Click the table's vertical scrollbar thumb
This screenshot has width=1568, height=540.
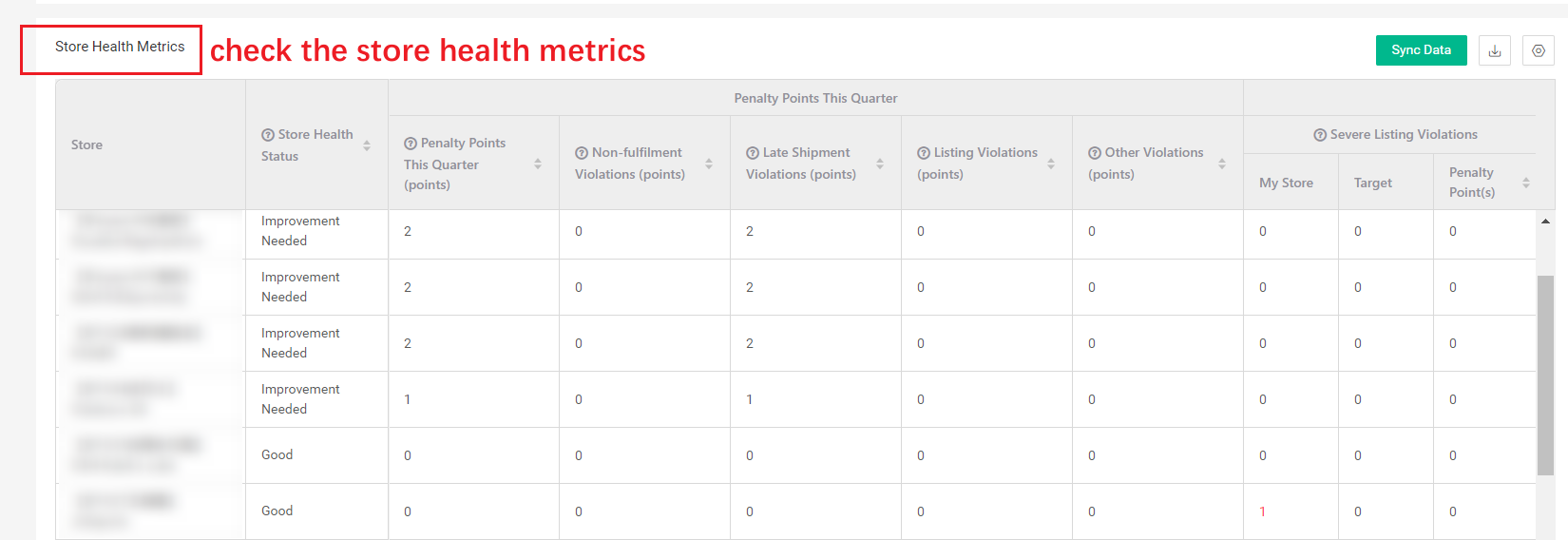point(1545,375)
